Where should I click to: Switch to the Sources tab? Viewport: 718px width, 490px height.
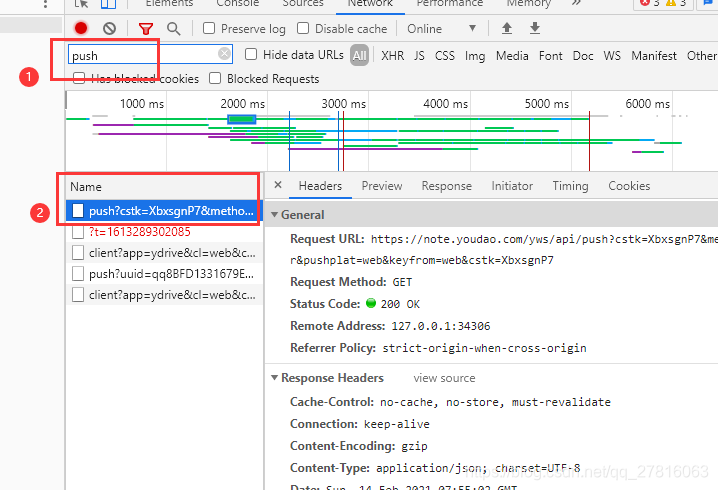(x=303, y=4)
